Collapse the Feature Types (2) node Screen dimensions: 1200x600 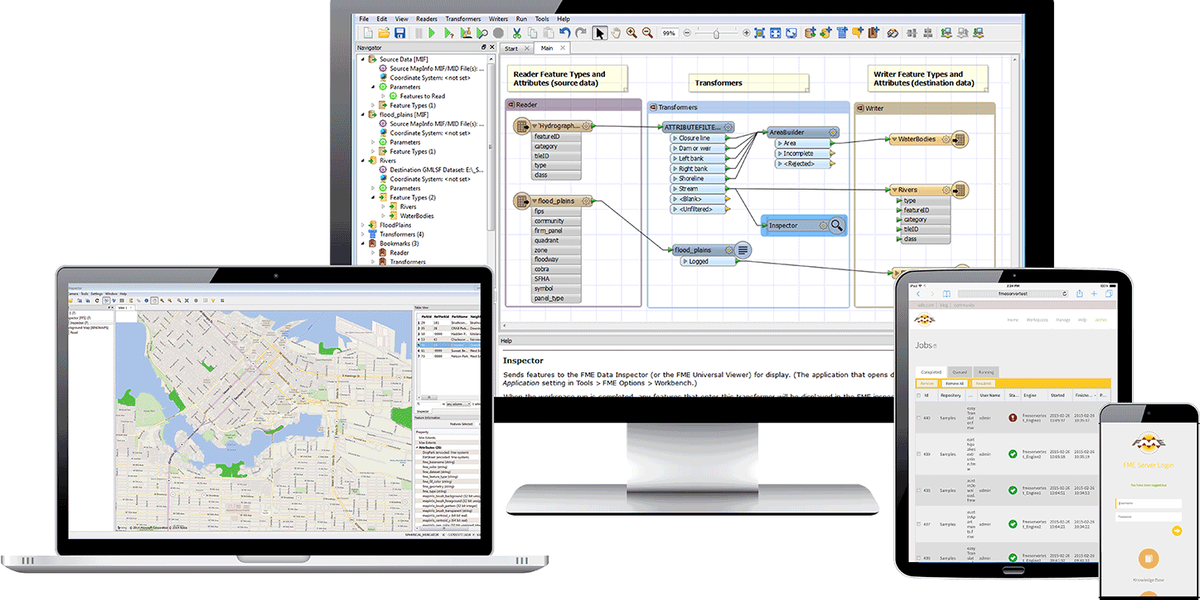[x=373, y=197]
